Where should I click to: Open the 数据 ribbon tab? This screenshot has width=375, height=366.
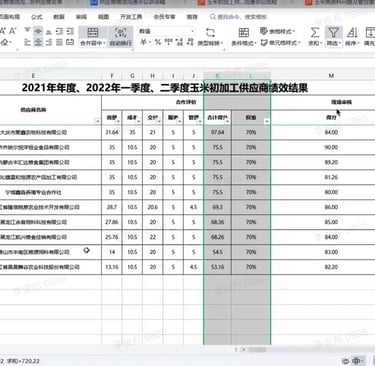coord(59,17)
